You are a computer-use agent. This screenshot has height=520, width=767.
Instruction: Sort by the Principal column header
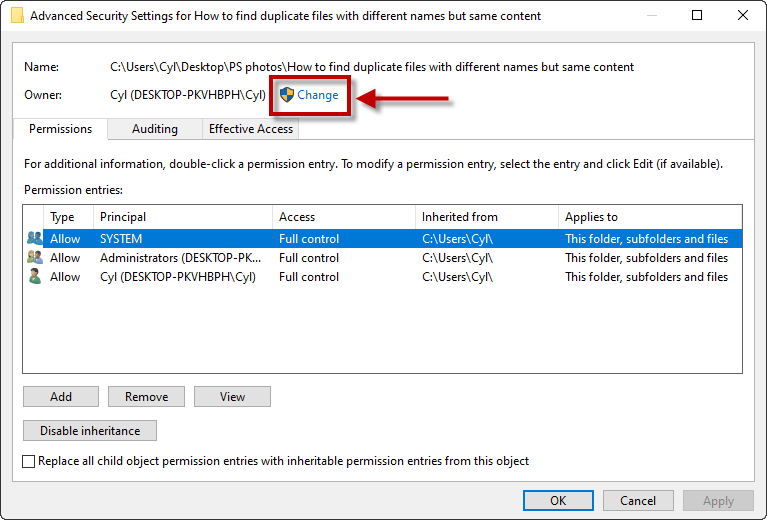182,217
